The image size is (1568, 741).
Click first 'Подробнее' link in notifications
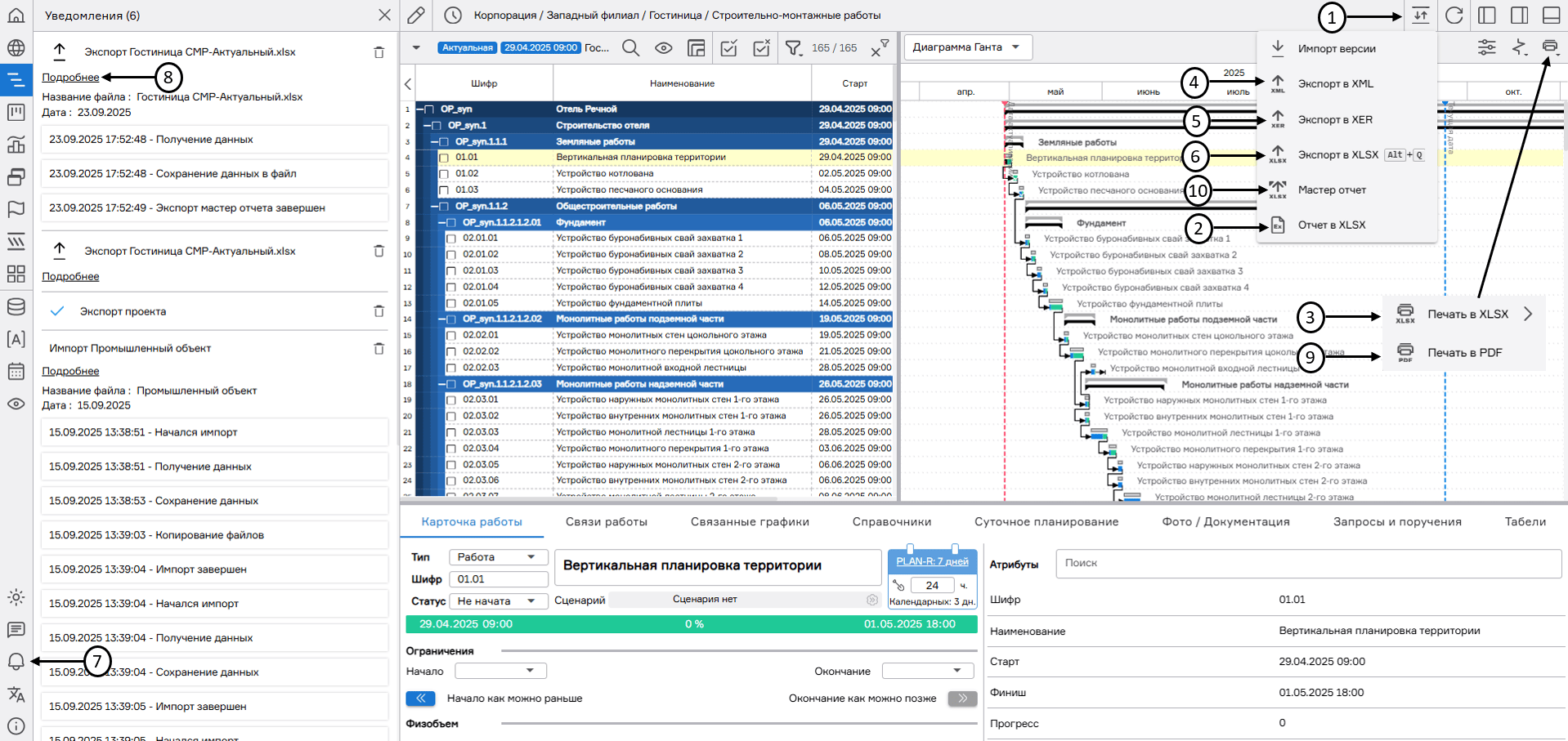tap(70, 78)
